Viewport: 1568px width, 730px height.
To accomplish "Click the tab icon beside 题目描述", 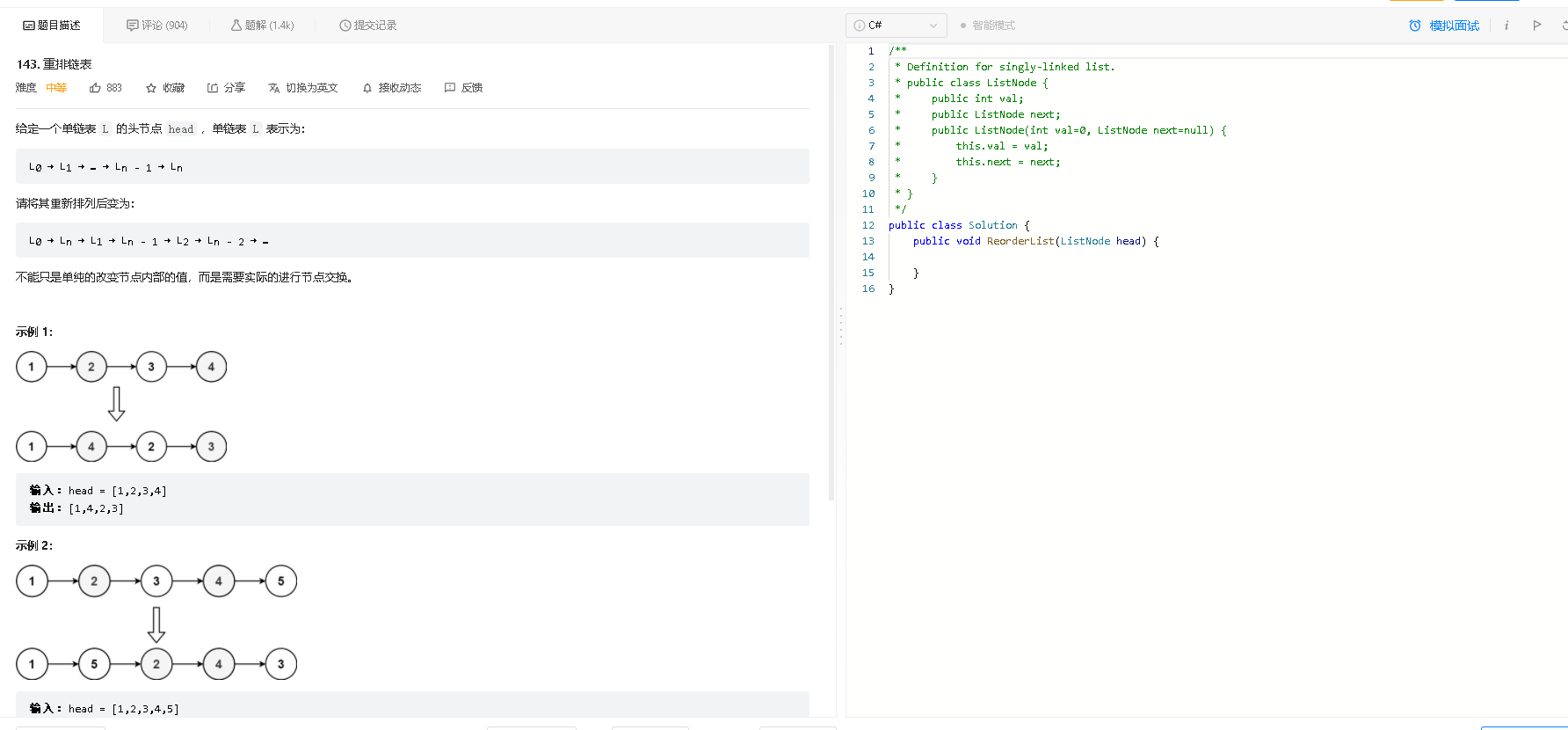I will 28,26.
